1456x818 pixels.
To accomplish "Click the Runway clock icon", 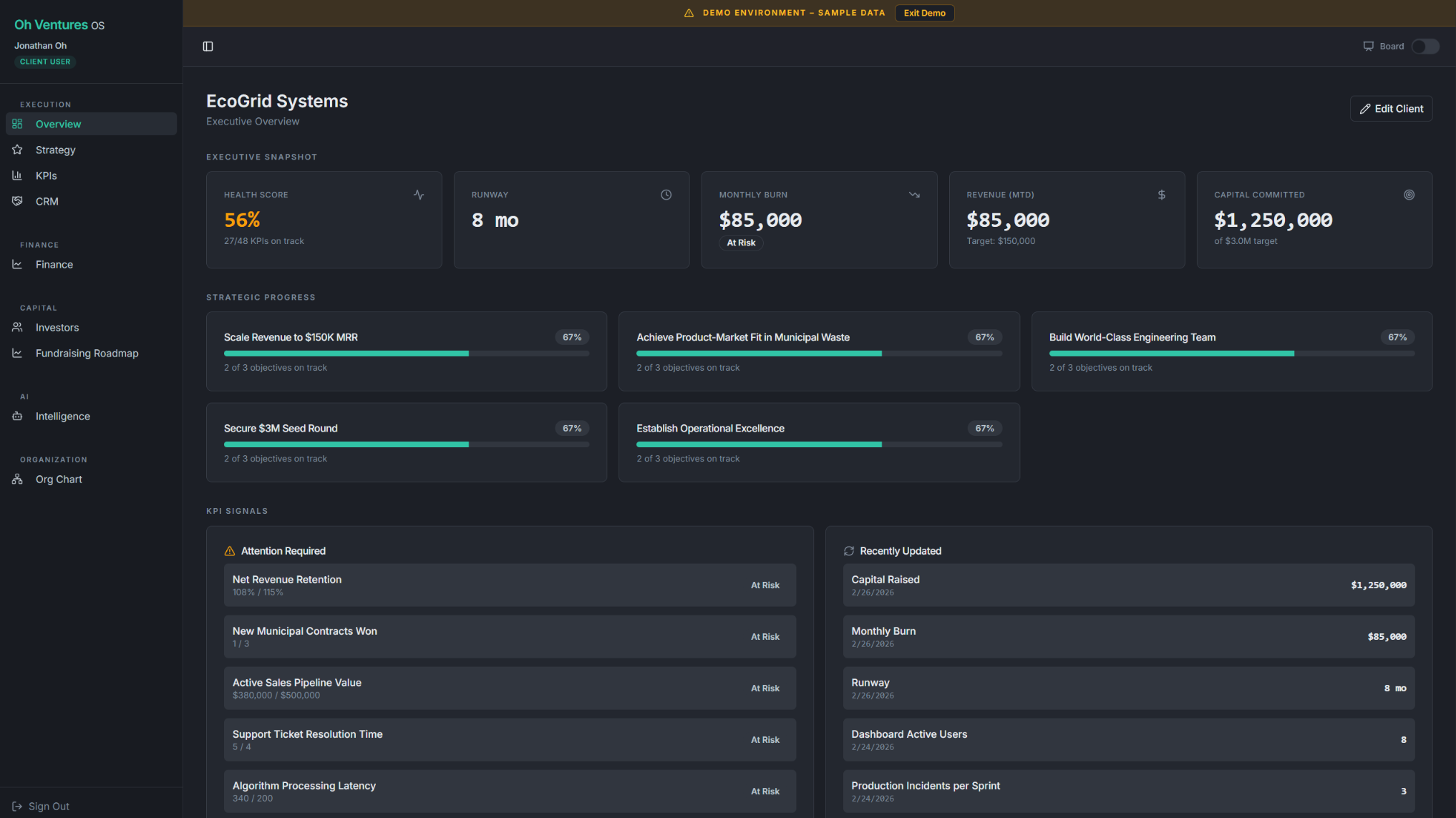I will pos(666,195).
